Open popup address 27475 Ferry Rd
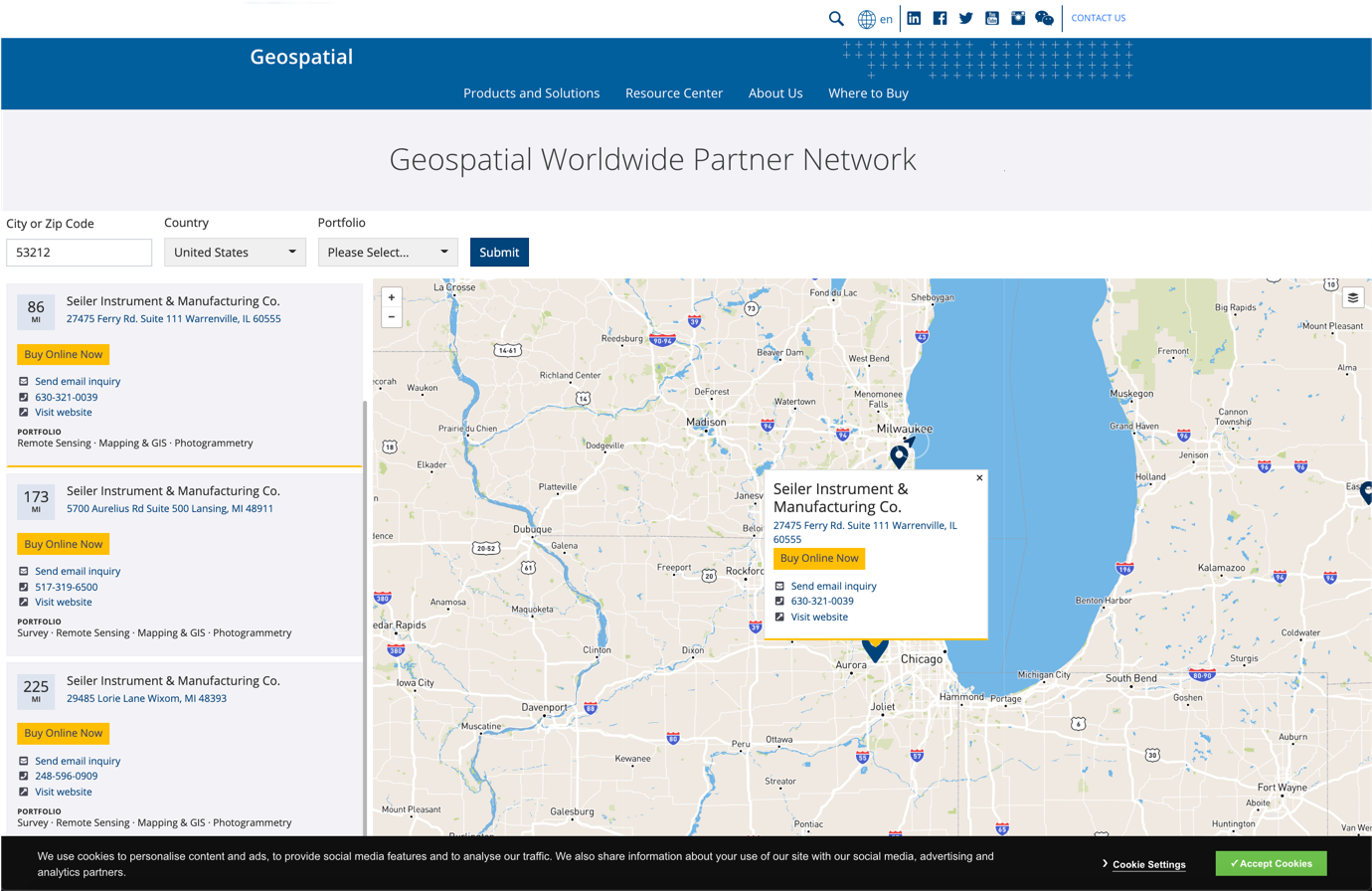This screenshot has height=891, width=1372. [865, 532]
